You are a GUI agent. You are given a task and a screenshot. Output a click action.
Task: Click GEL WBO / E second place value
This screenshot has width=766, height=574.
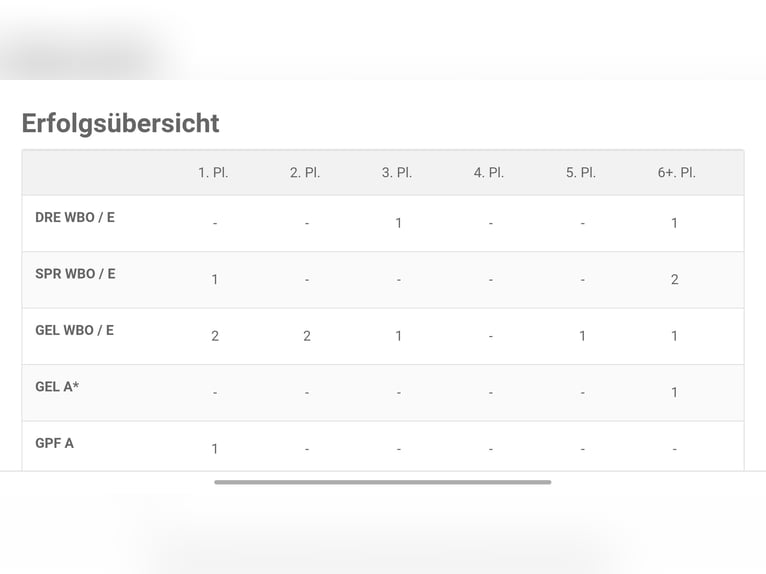point(307,336)
